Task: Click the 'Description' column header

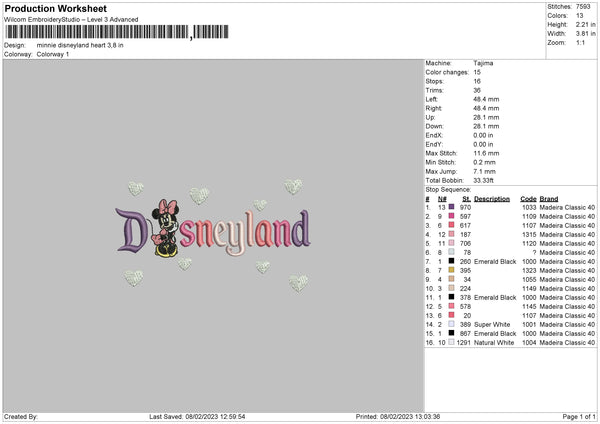Action: (x=492, y=199)
